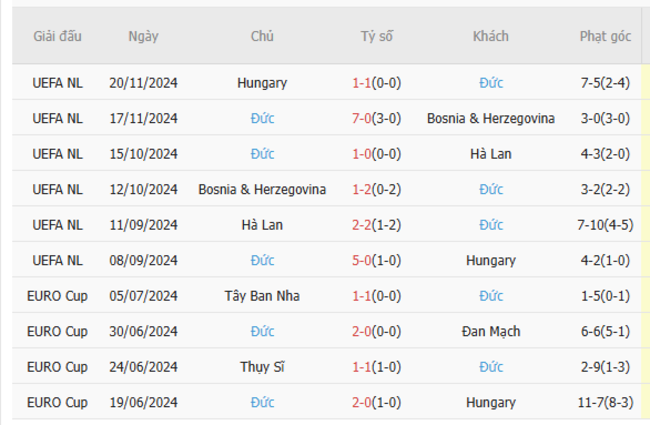Viewport: 650px width, 425px height.
Task: Click the 7-10(4-5) corner kick stat
Action: pyautogui.click(x=605, y=225)
